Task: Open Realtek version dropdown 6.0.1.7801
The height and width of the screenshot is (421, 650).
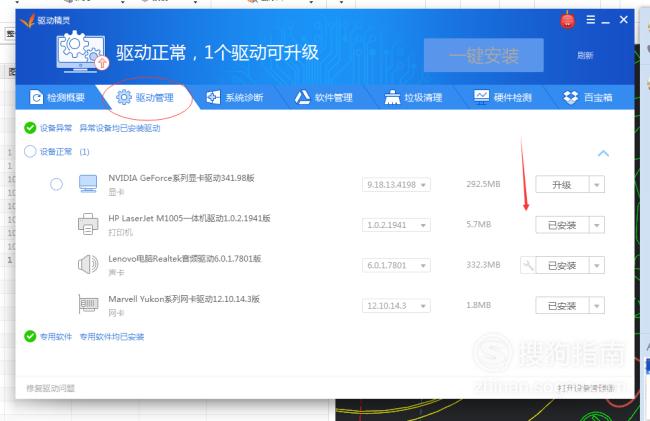Action: coord(396,265)
